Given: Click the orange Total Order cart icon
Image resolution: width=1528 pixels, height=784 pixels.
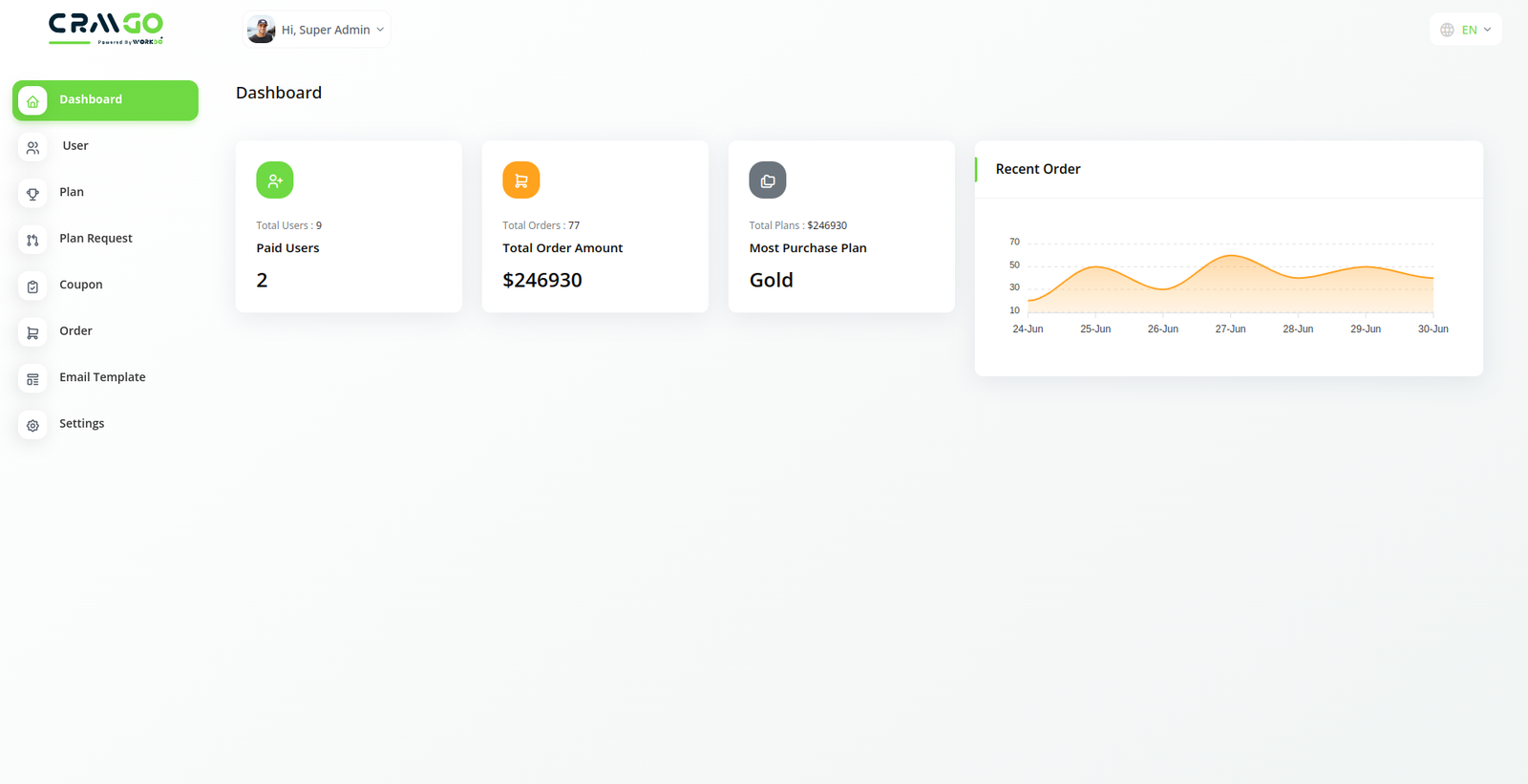Looking at the screenshot, I should (521, 180).
